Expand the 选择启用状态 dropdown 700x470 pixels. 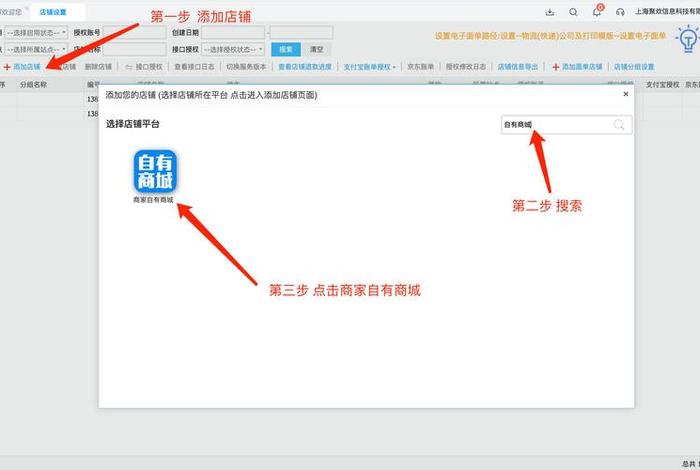(x=36, y=33)
